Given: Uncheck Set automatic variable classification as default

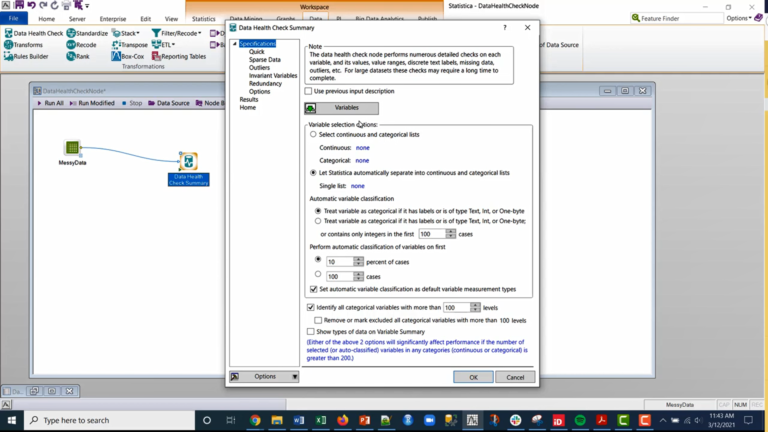Looking at the screenshot, I should [x=313, y=289].
